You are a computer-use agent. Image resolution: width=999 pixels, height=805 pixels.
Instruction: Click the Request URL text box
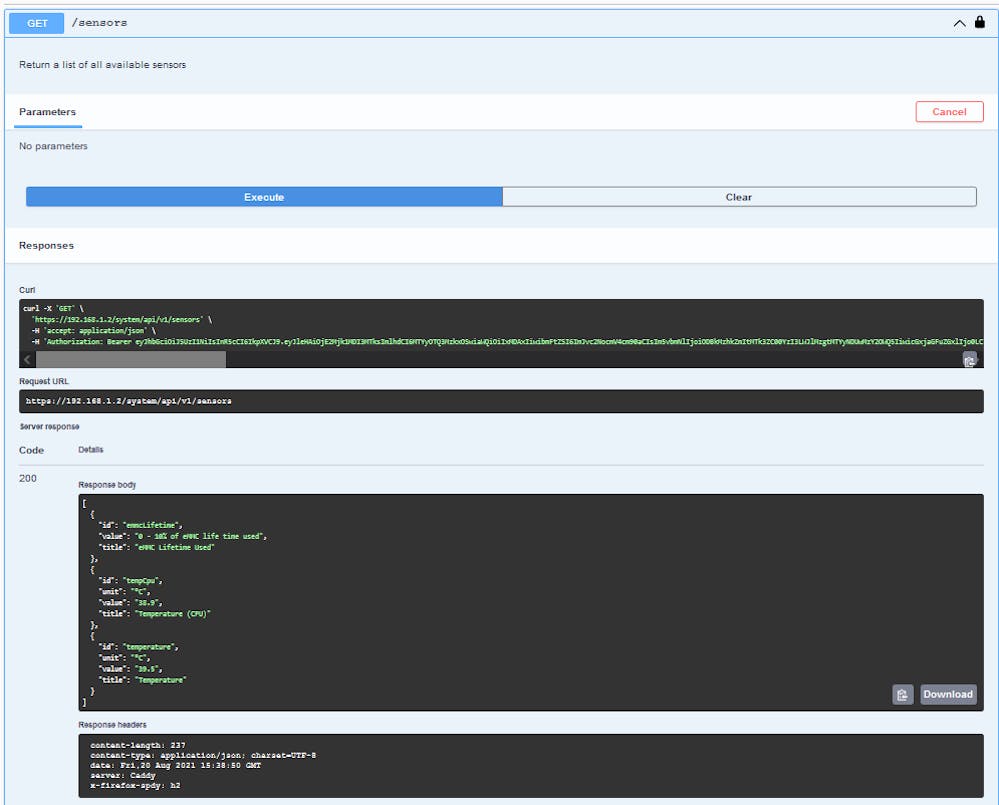click(500, 401)
